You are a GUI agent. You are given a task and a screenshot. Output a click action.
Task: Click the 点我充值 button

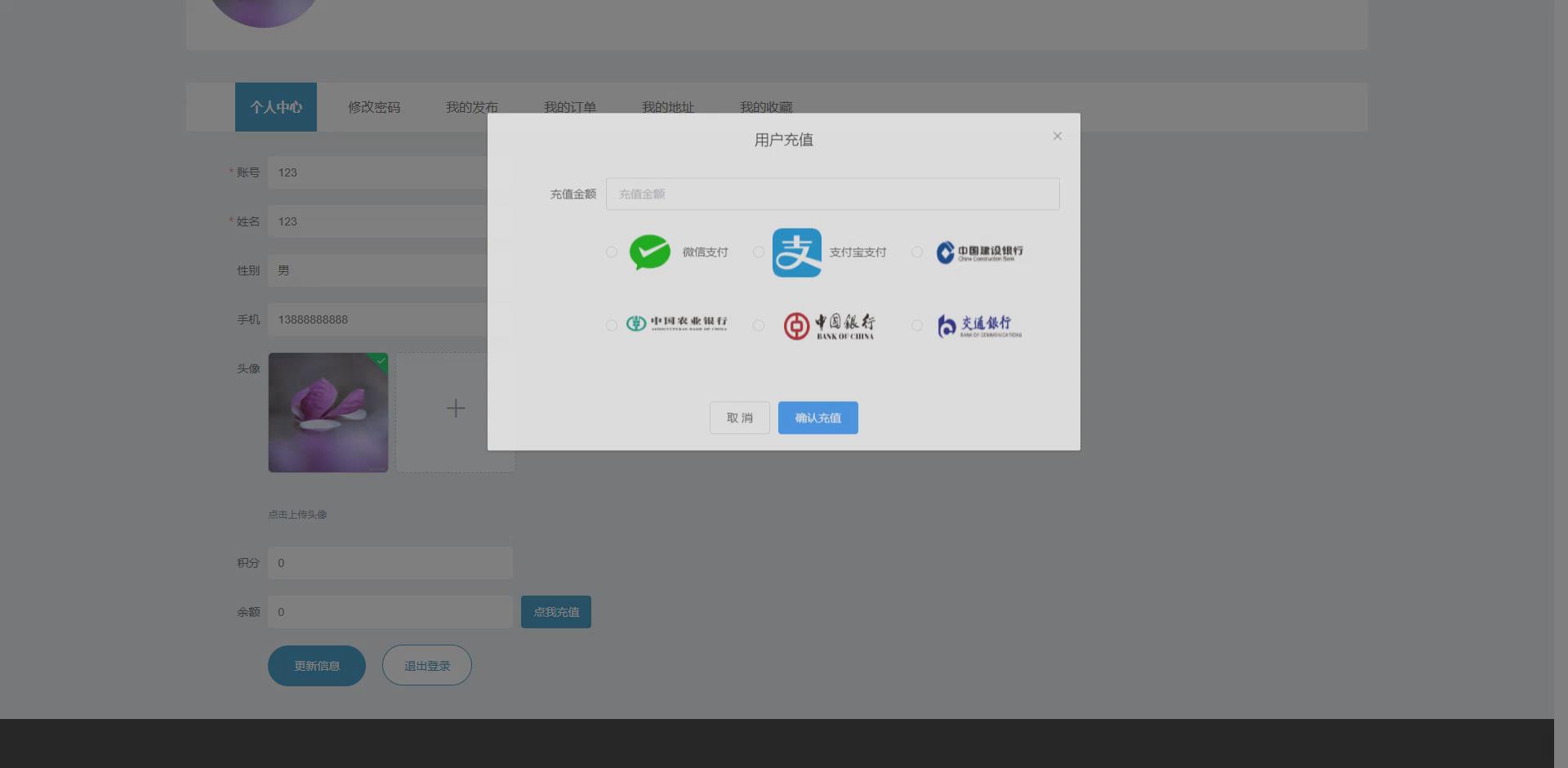click(x=556, y=612)
